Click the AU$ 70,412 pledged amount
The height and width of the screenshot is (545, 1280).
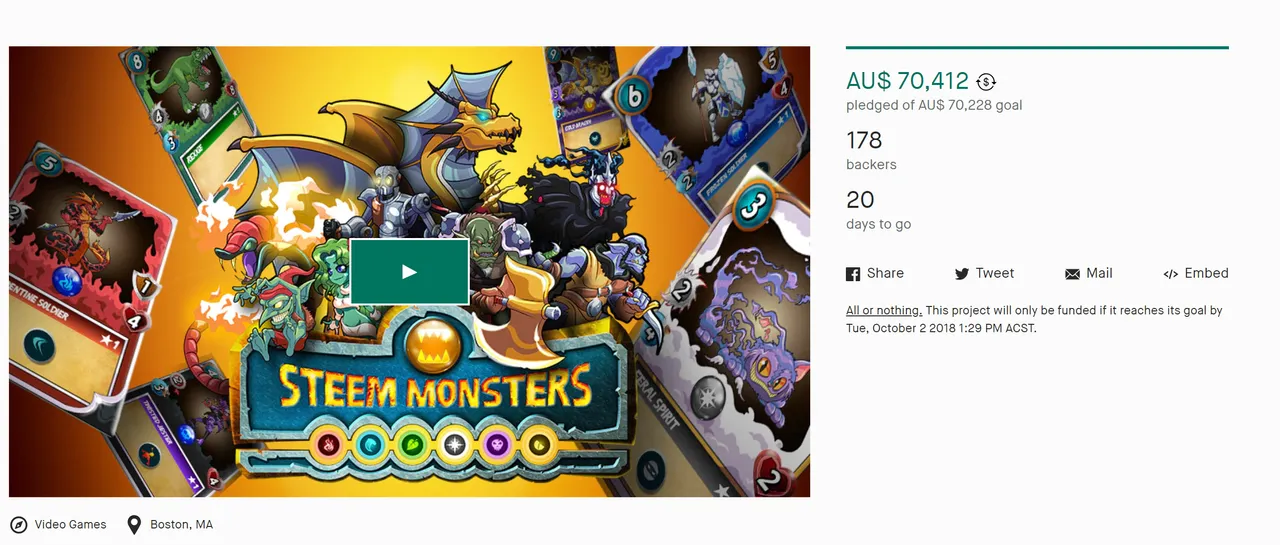(908, 81)
